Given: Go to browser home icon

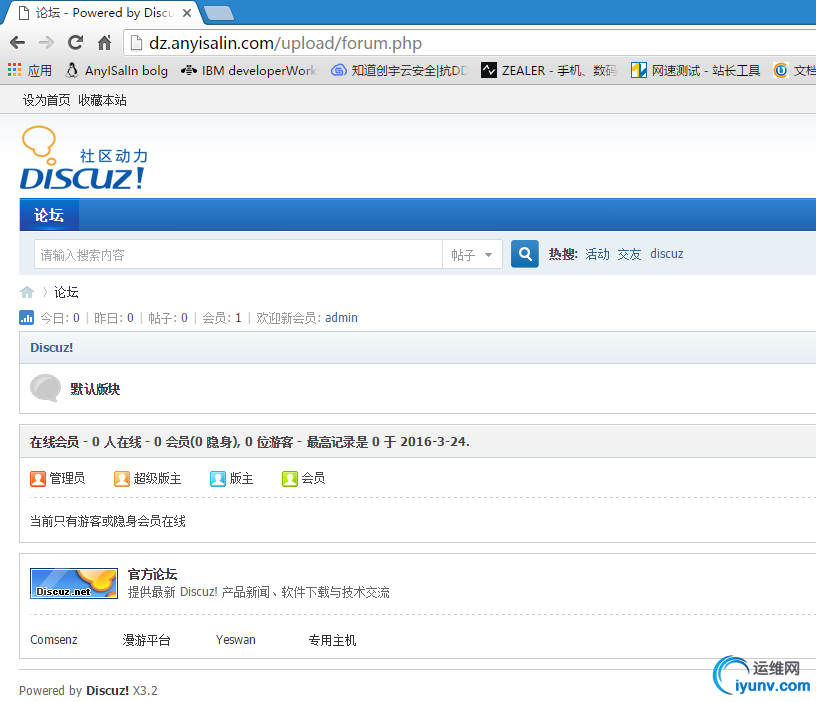Looking at the screenshot, I should pyautogui.click(x=105, y=43).
